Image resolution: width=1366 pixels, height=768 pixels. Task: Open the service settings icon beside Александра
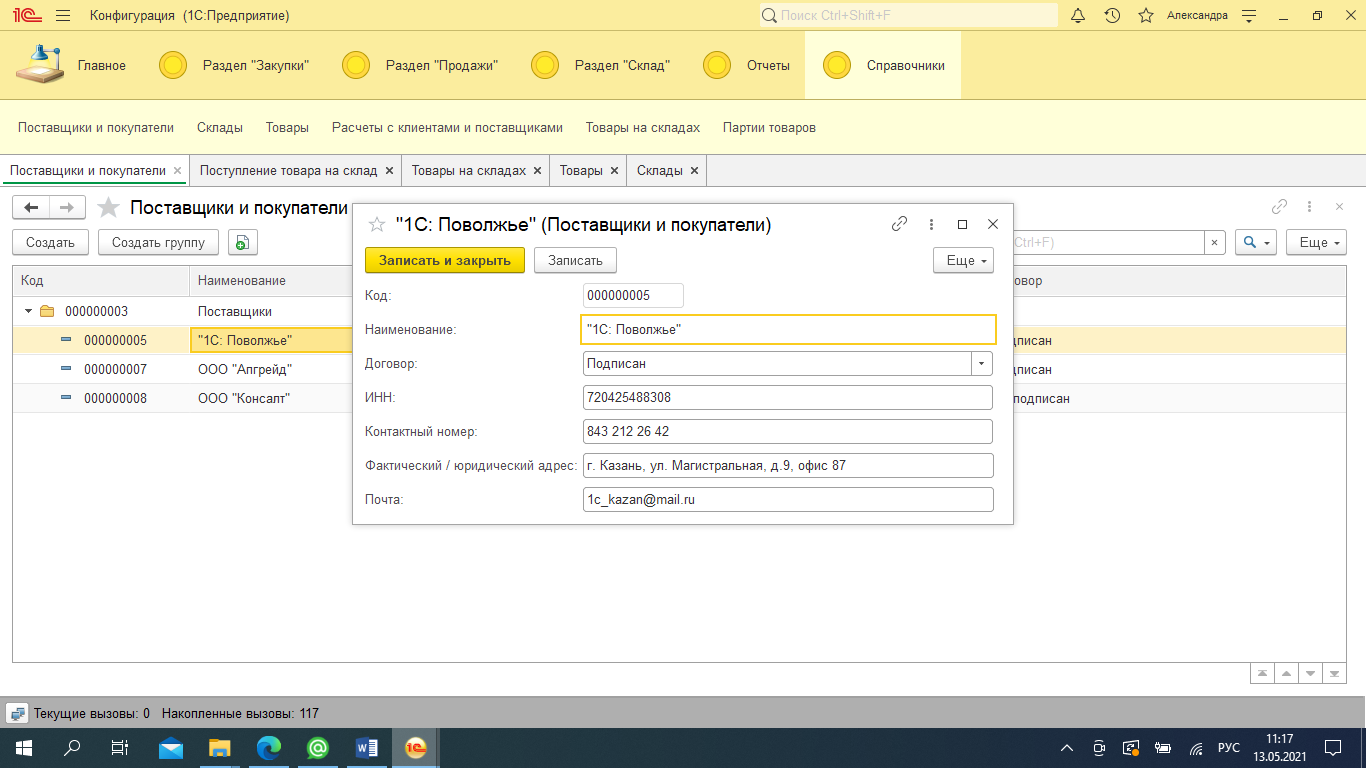coord(1248,15)
